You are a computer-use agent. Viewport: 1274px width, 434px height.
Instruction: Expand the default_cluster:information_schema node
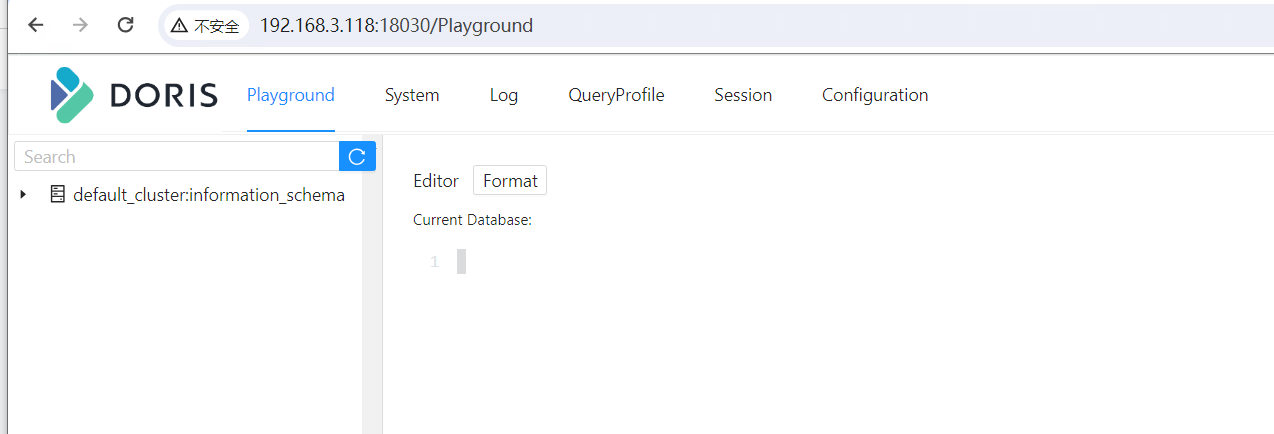[23, 194]
